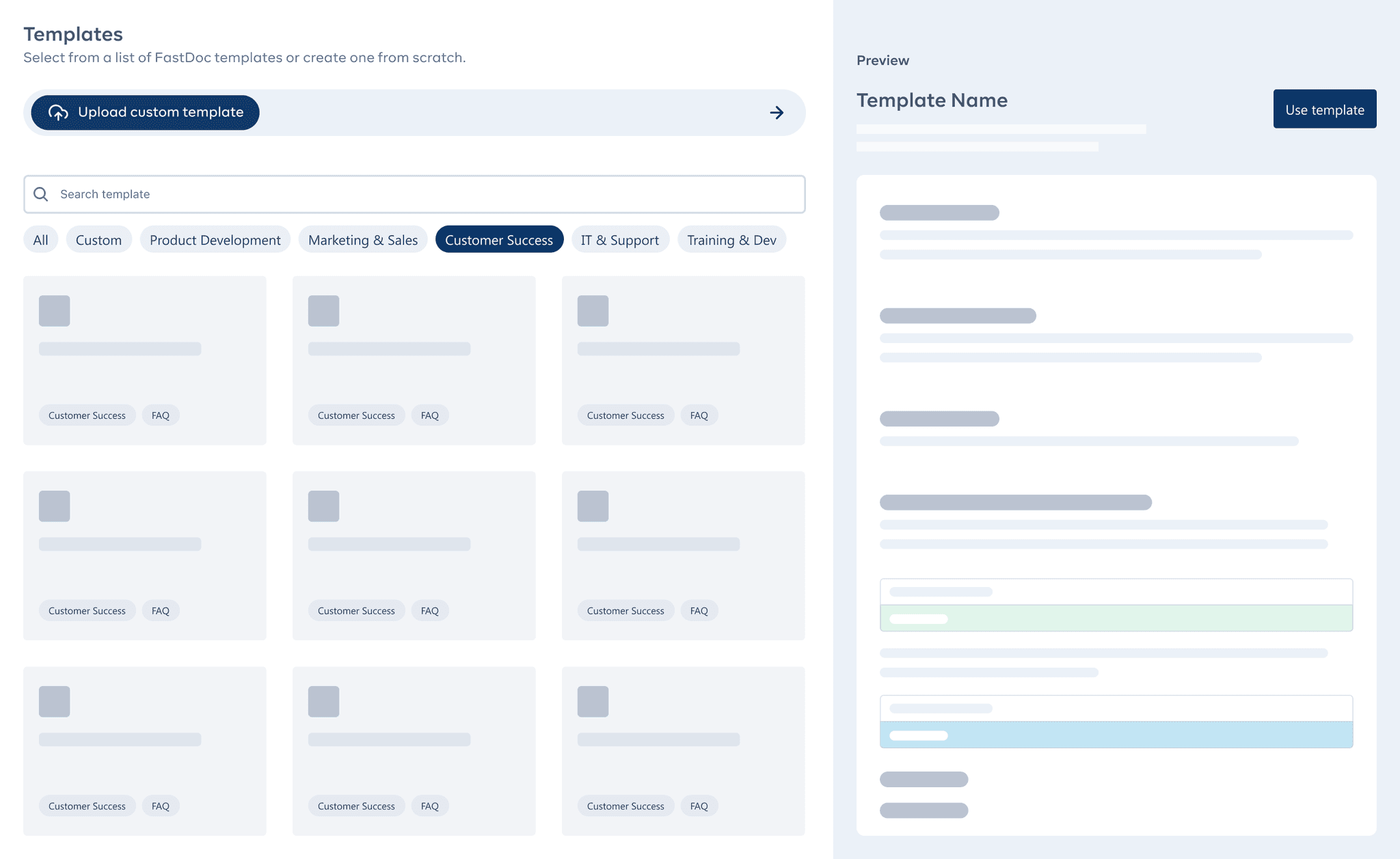Select the Marketing & Sales filter
The height and width of the screenshot is (859, 1400).
363,239
